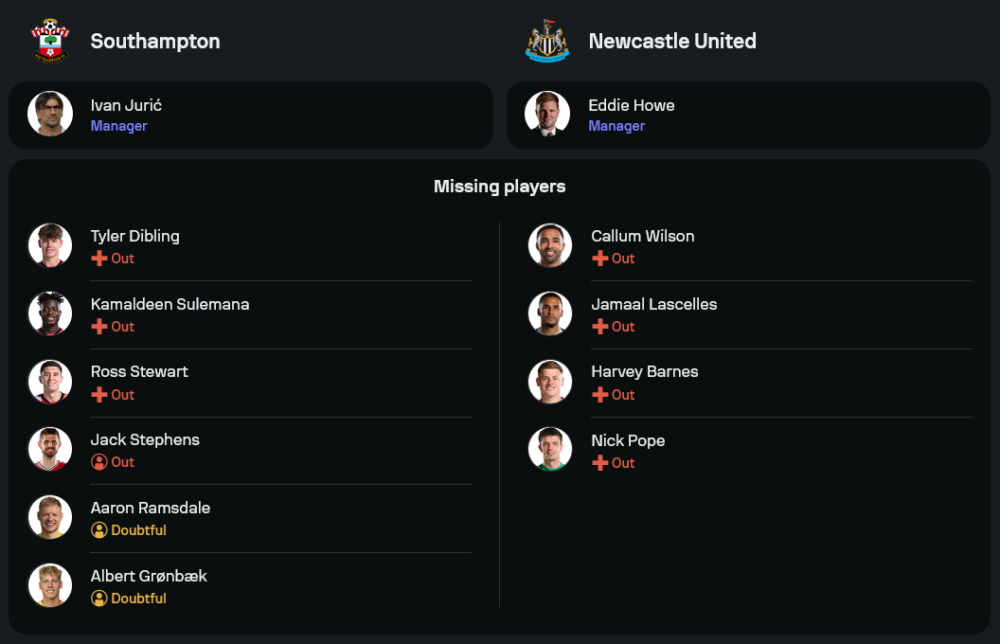Open the Newcastle United team page link
Viewport: 1000px width, 644px height.
[x=672, y=41]
